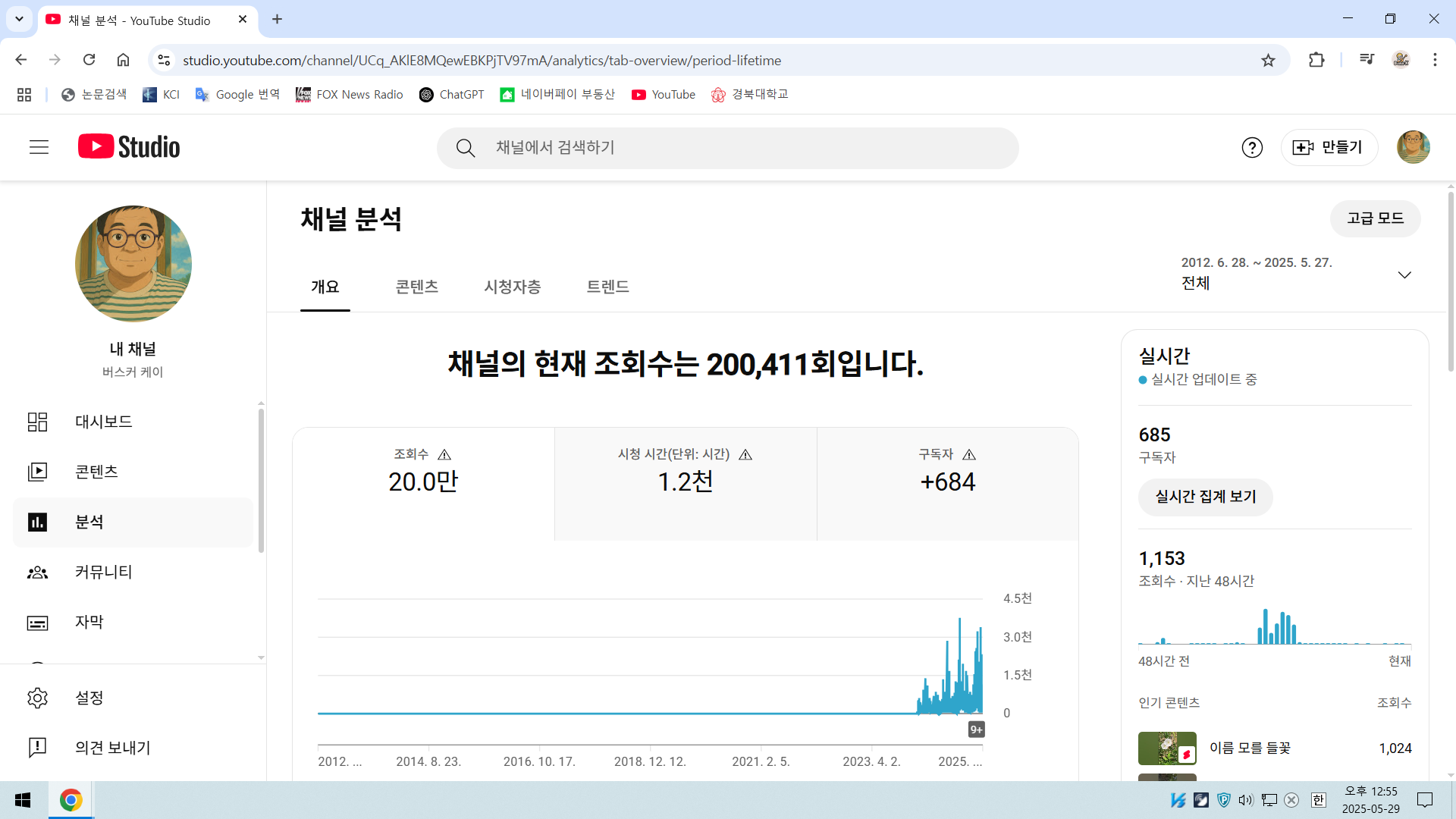Open the hamburger navigation menu
Viewport: 1456px width, 819px height.
pyautogui.click(x=39, y=147)
